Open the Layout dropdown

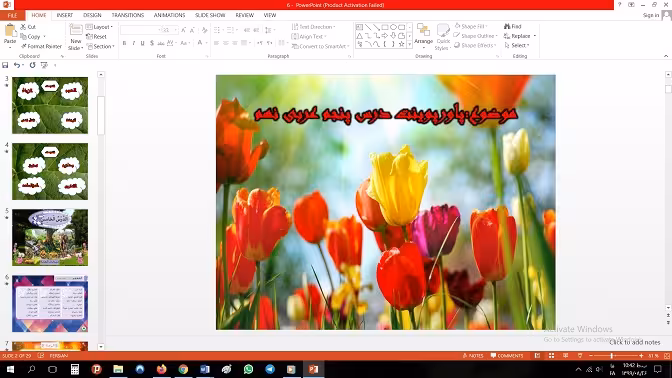click(x=99, y=27)
